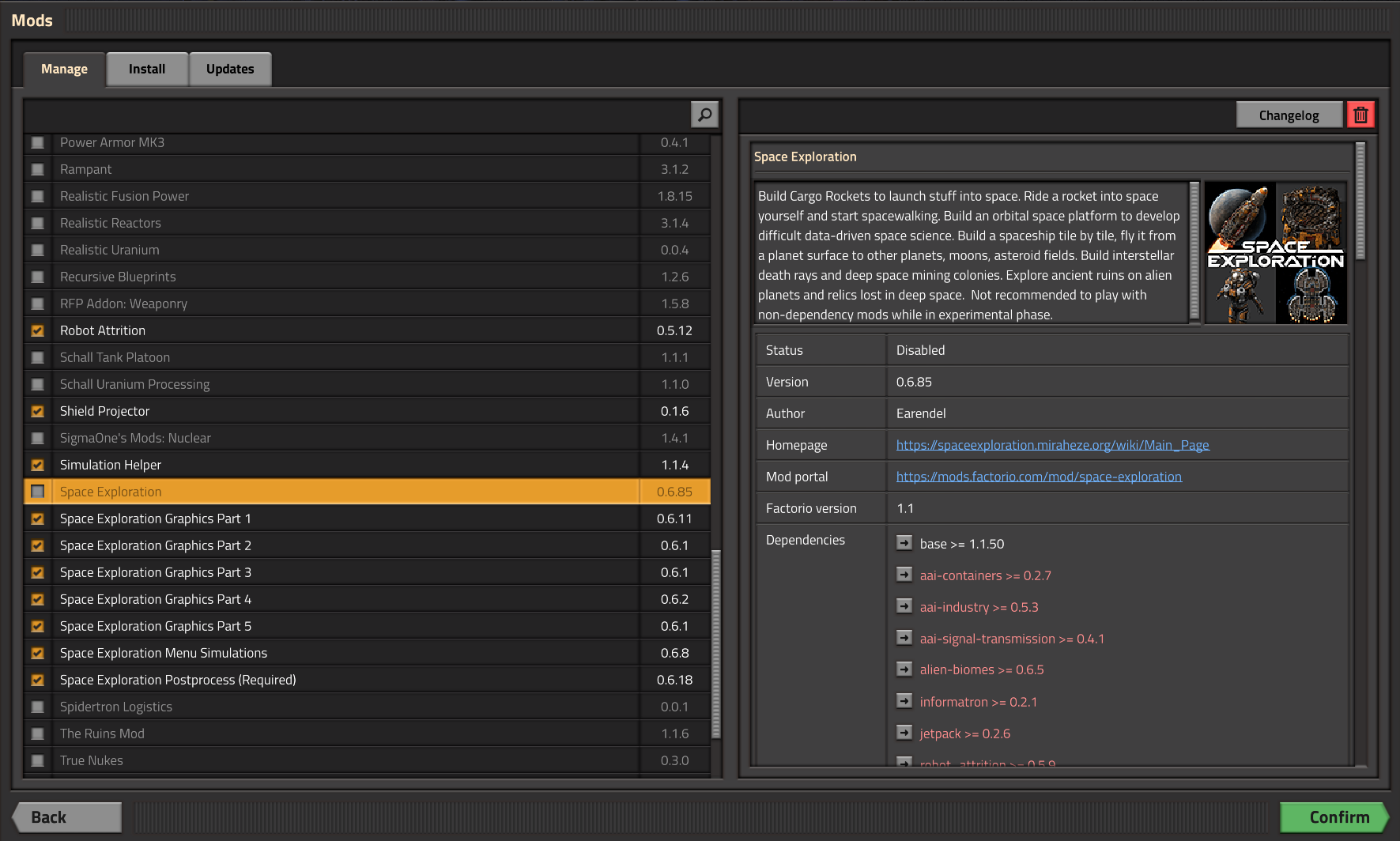Image resolution: width=1400 pixels, height=841 pixels.
Task: Enable the Recursive Blueprints checkbox
Action: (37, 277)
